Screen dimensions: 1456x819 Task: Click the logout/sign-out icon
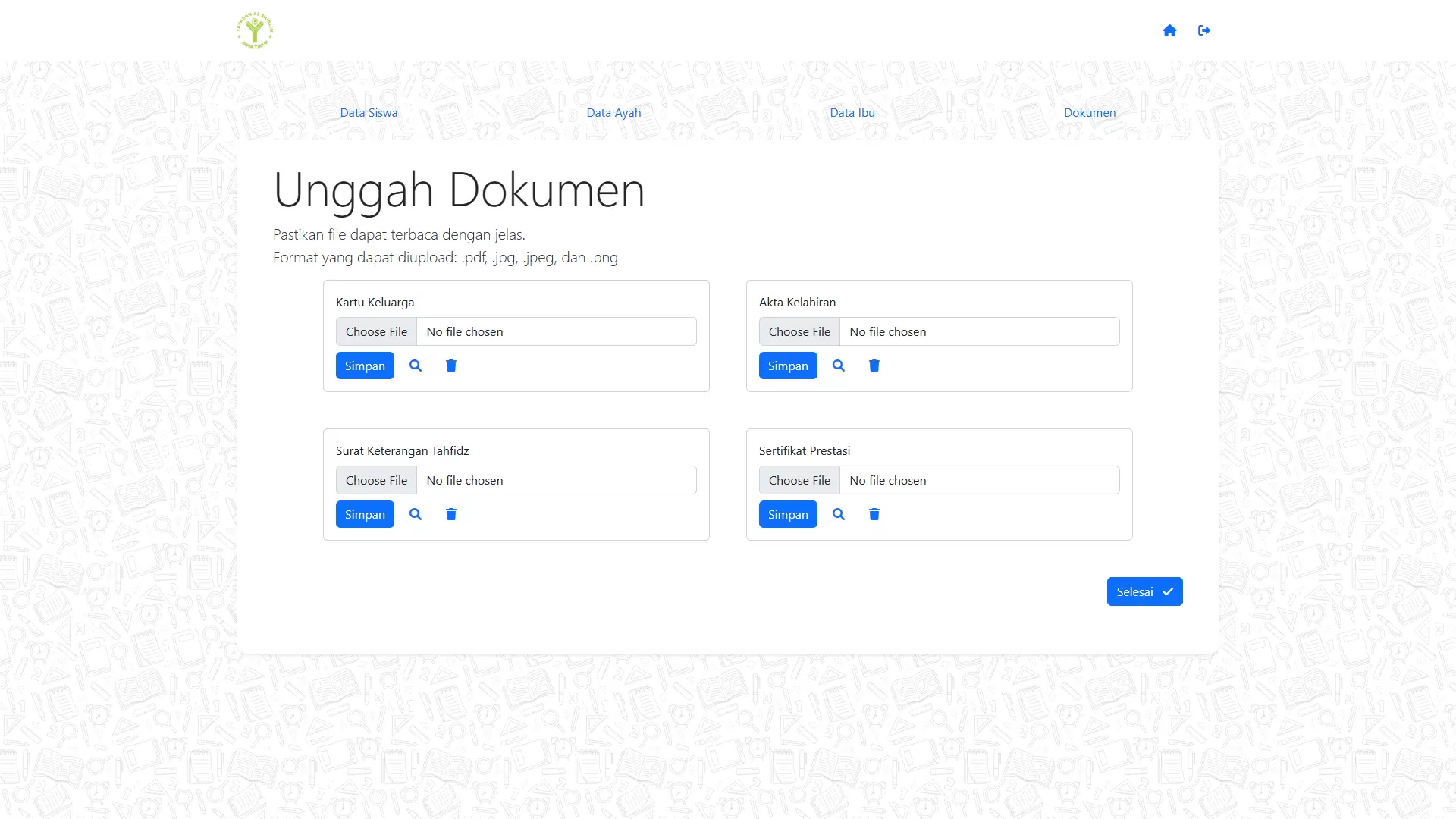(x=1204, y=30)
